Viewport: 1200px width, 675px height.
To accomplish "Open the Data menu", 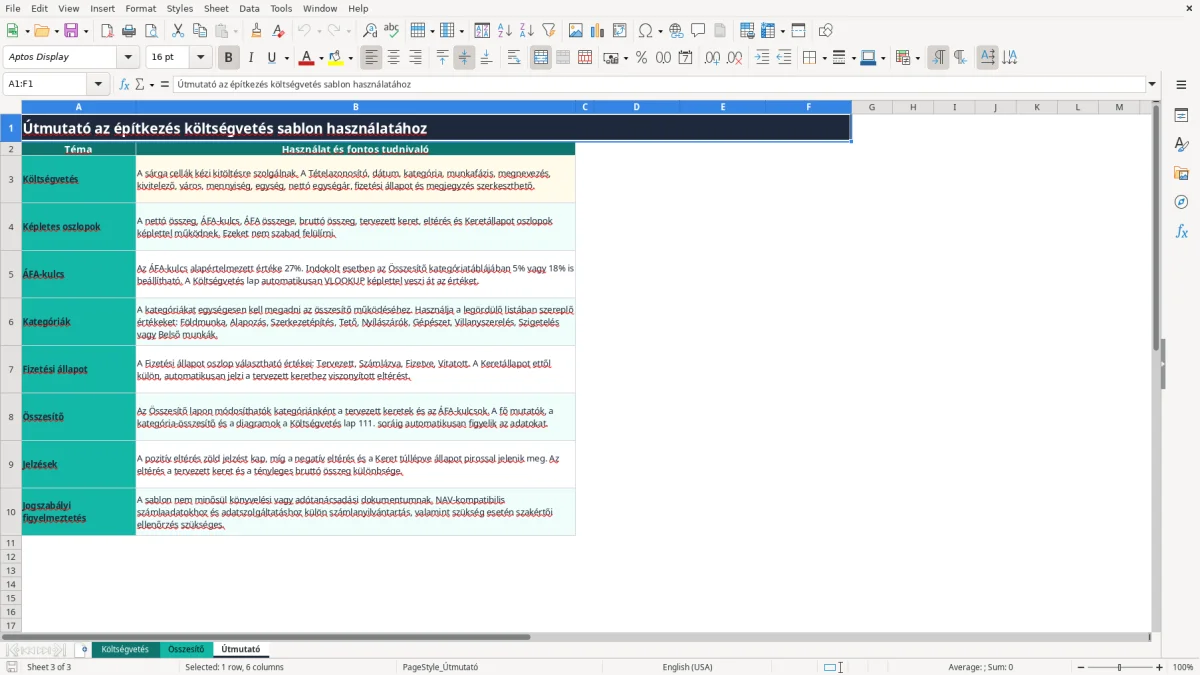I will pyautogui.click(x=249, y=8).
